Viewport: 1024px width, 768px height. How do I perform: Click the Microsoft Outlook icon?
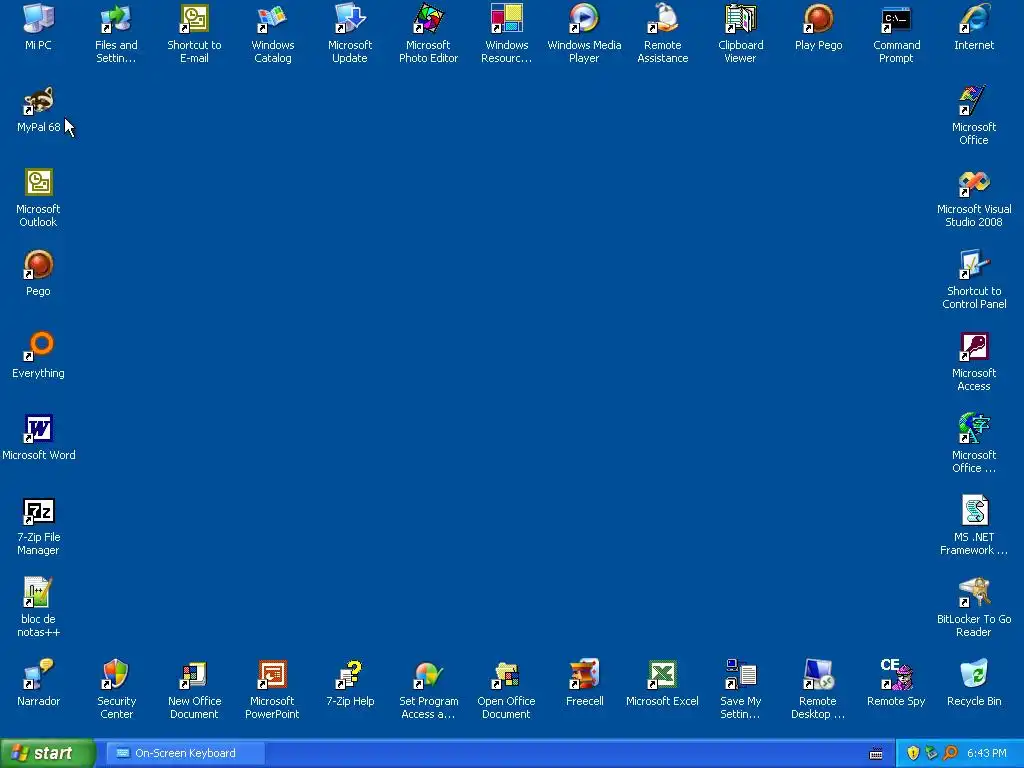[39, 183]
